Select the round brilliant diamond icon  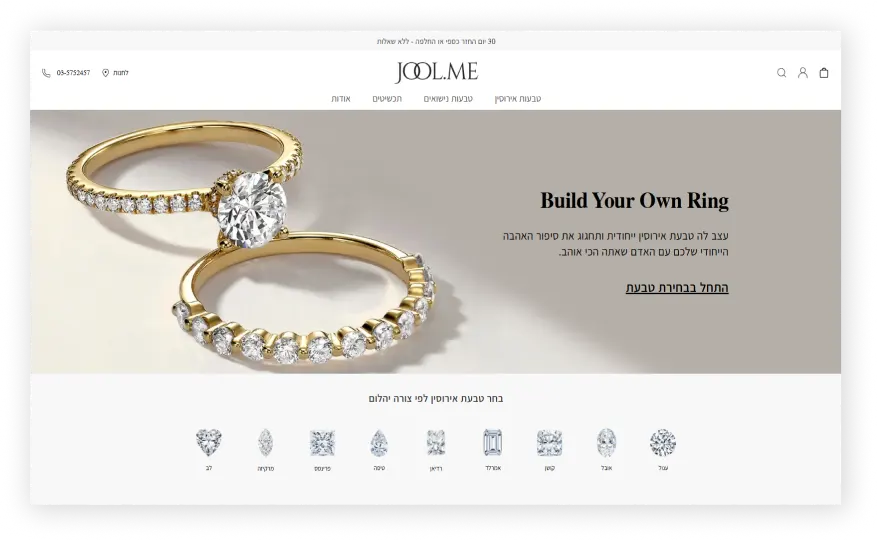tap(663, 442)
